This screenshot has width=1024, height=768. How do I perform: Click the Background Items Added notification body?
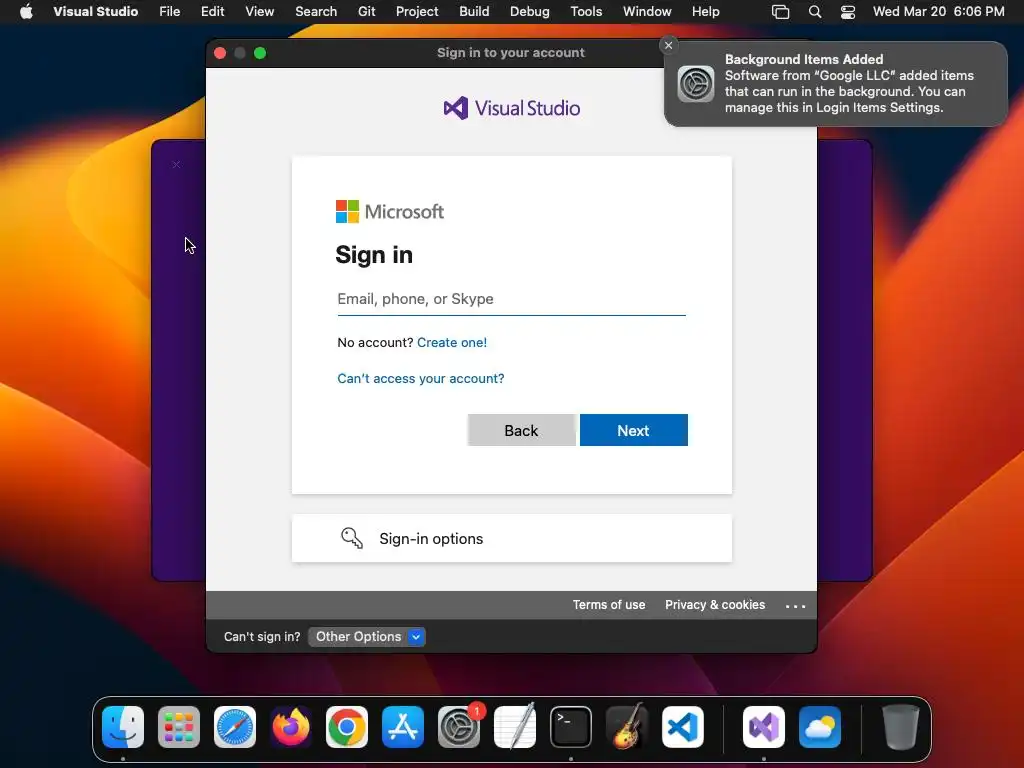click(x=836, y=84)
